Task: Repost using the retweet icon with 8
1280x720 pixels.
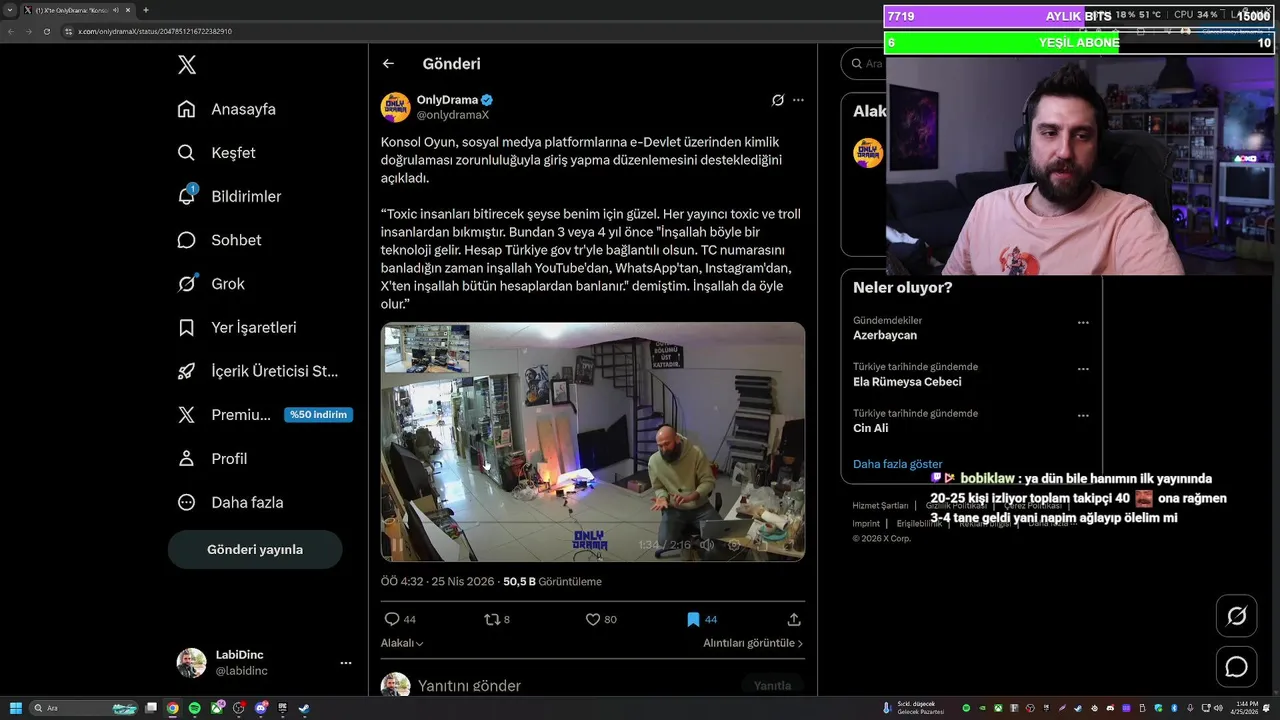Action: tap(497, 620)
